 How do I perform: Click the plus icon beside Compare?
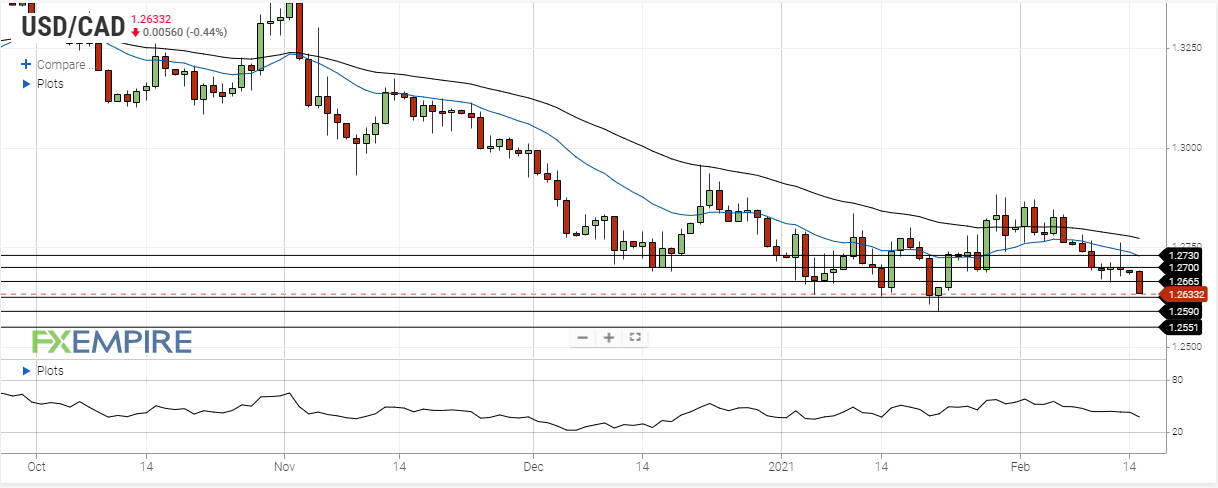(27, 64)
